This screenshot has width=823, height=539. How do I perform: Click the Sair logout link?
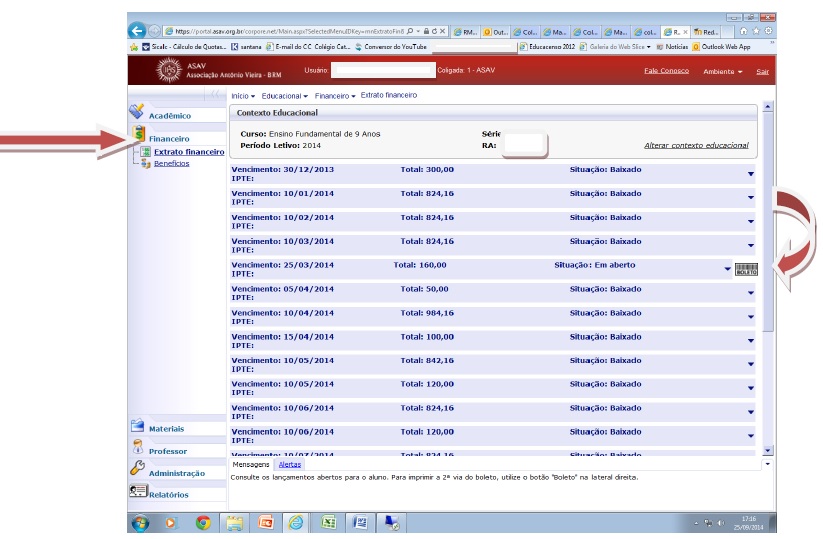point(763,71)
